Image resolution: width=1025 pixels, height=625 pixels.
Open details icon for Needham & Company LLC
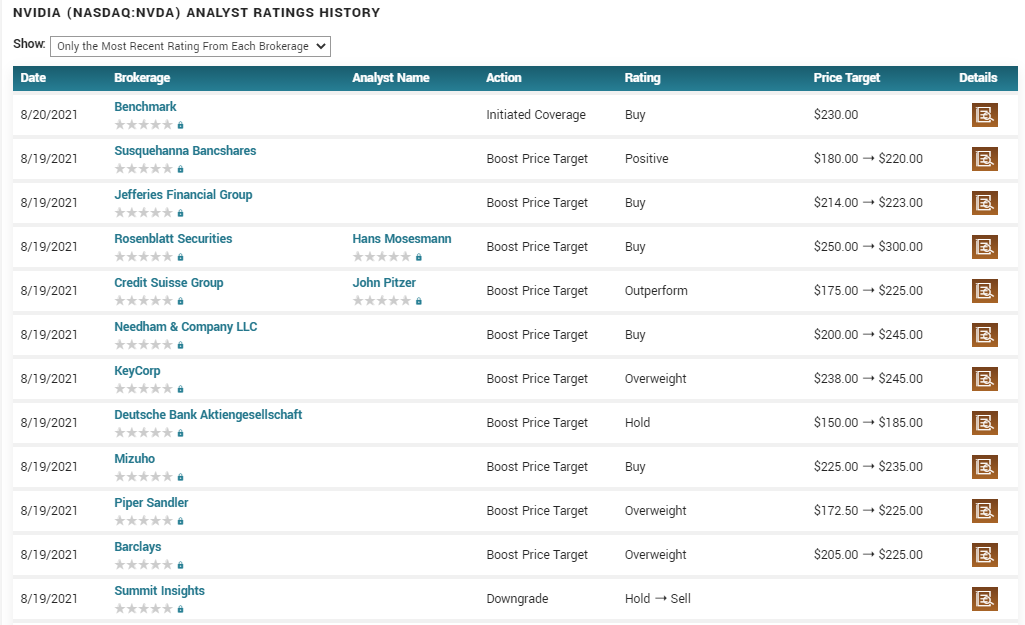[x=984, y=335]
